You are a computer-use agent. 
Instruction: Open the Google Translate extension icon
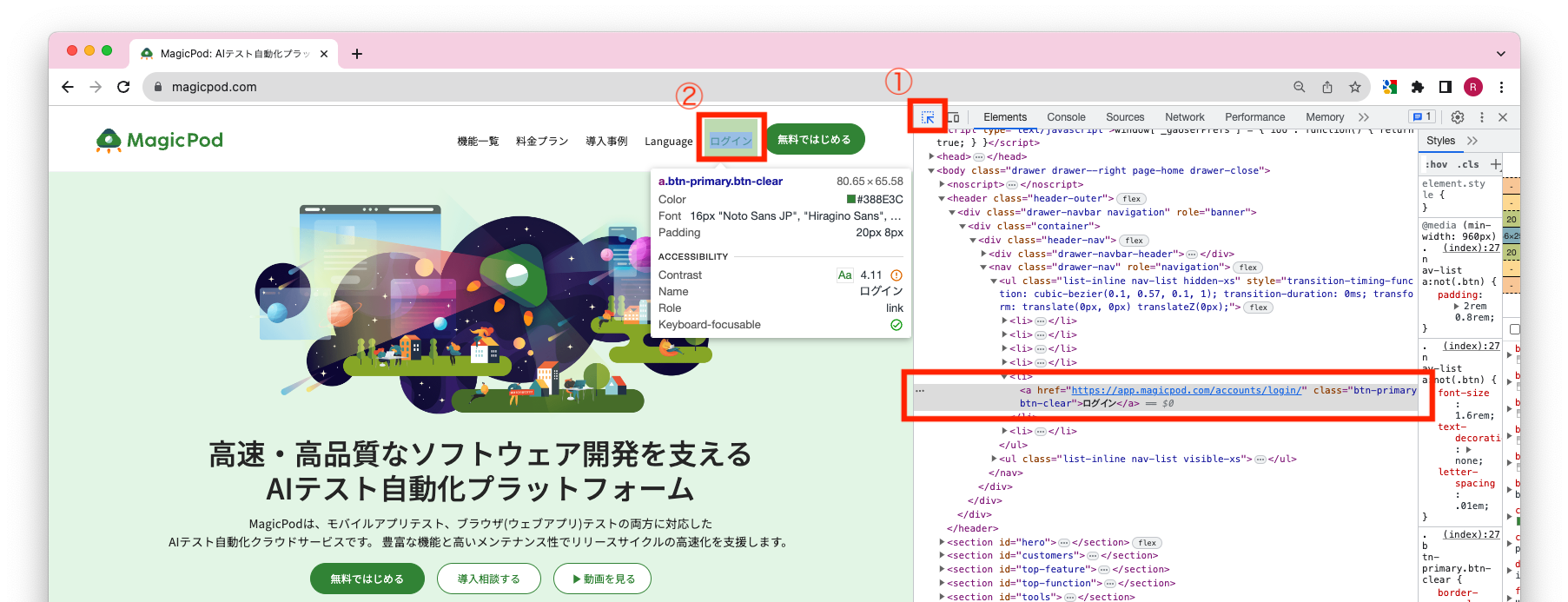coord(1390,87)
